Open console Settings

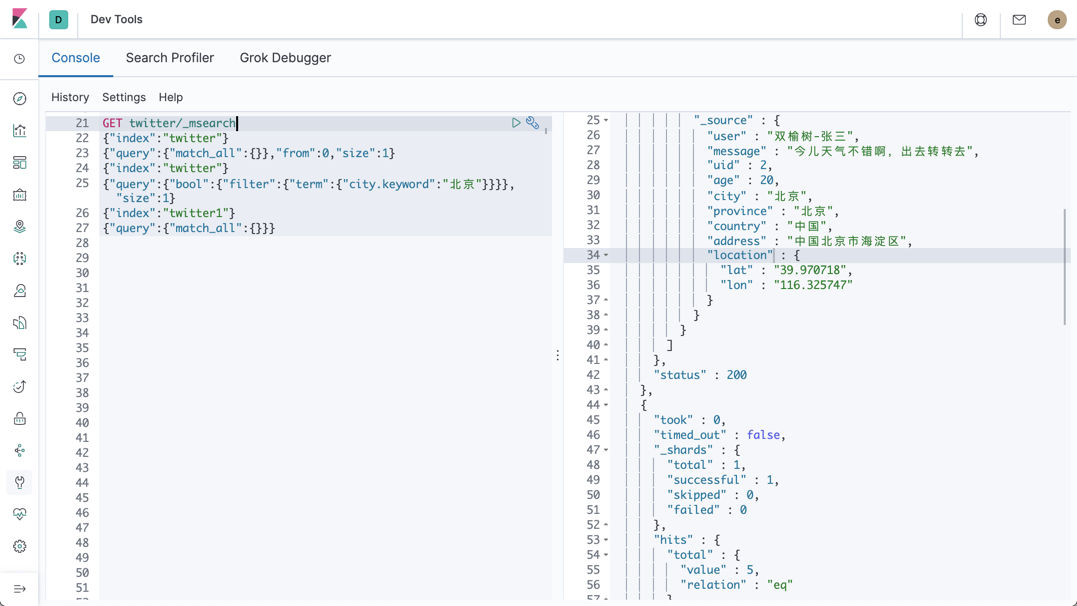click(124, 97)
